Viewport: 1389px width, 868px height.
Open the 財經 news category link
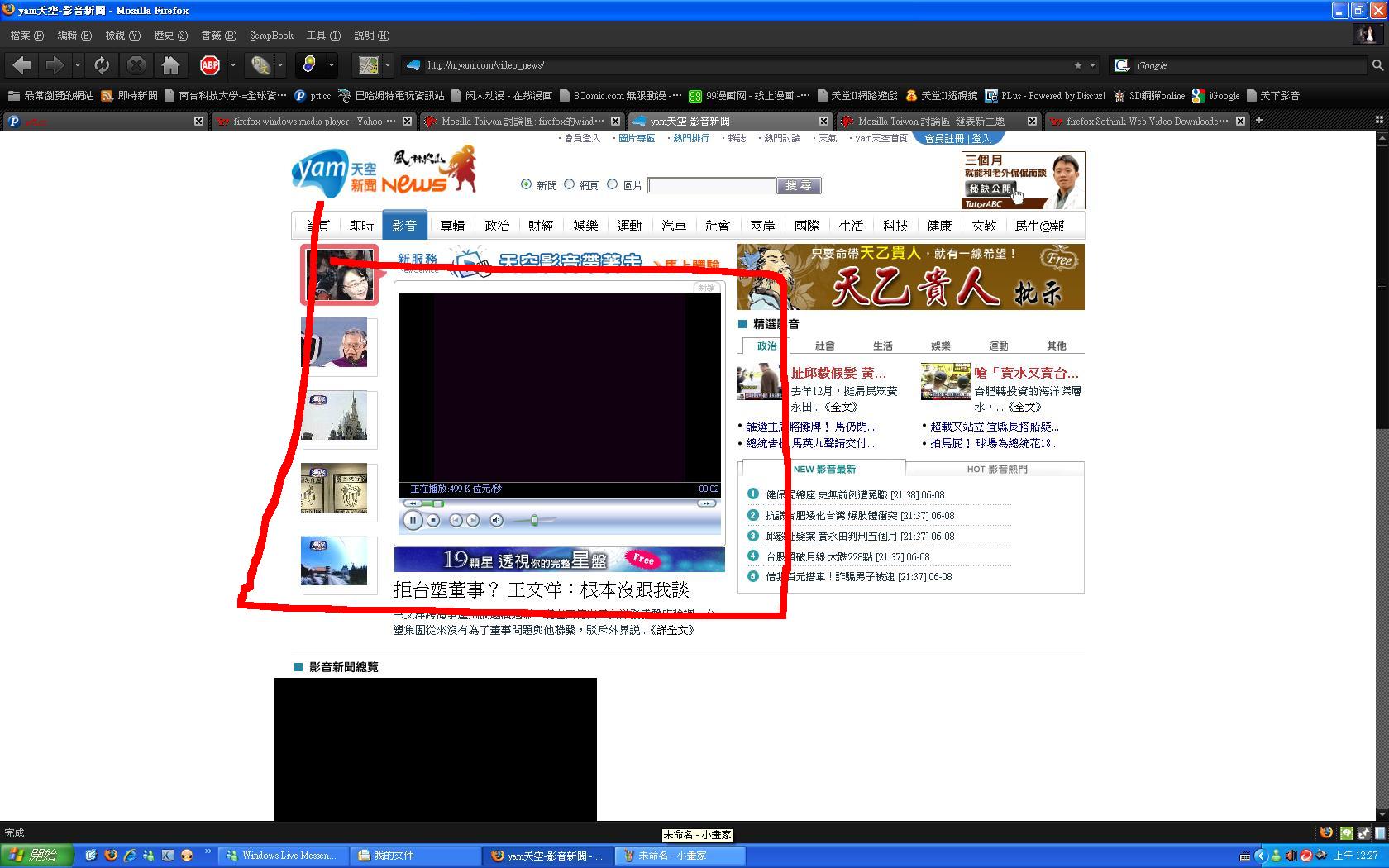(540, 226)
